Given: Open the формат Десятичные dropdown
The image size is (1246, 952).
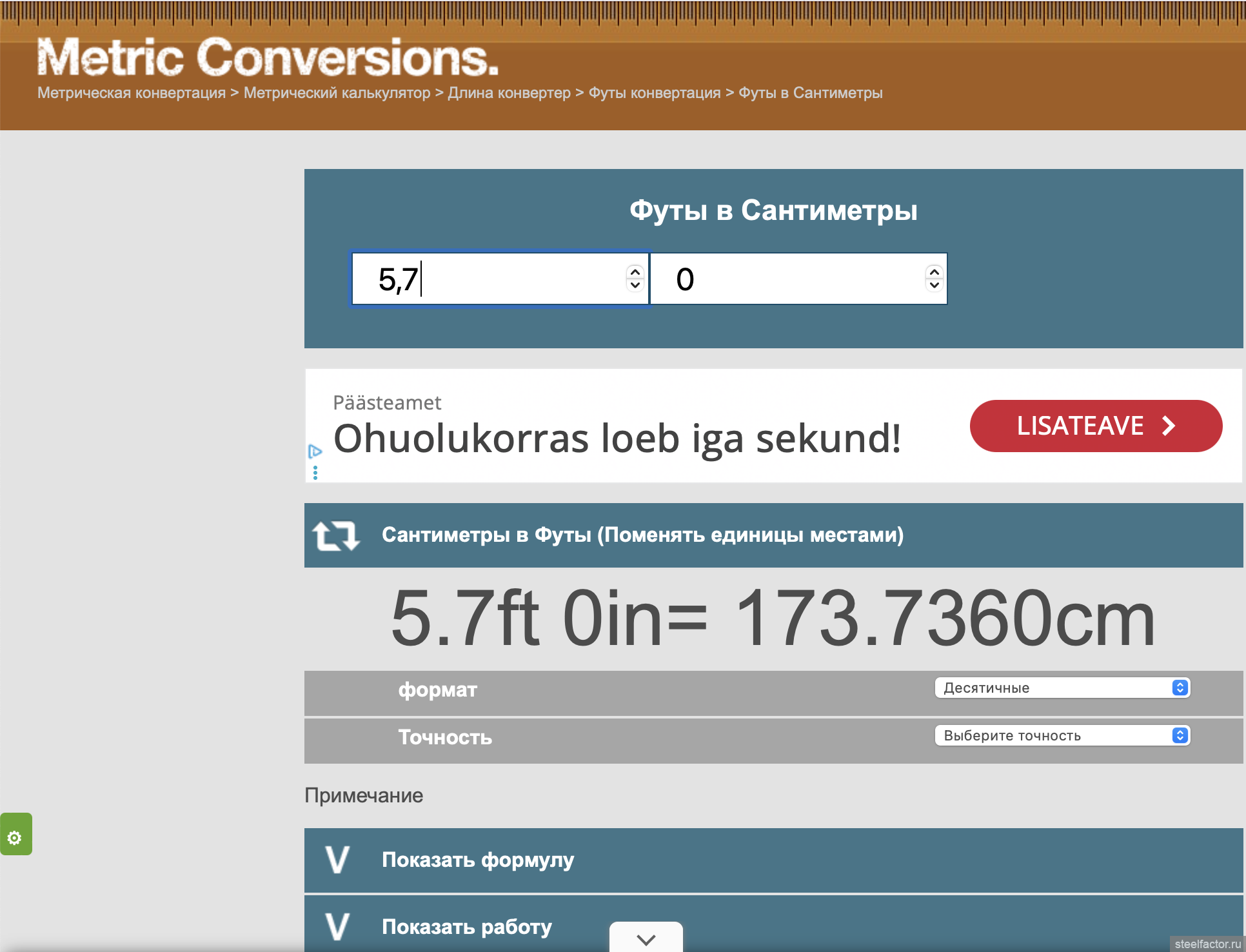Looking at the screenshot, I should click(x=1062, y=688).
